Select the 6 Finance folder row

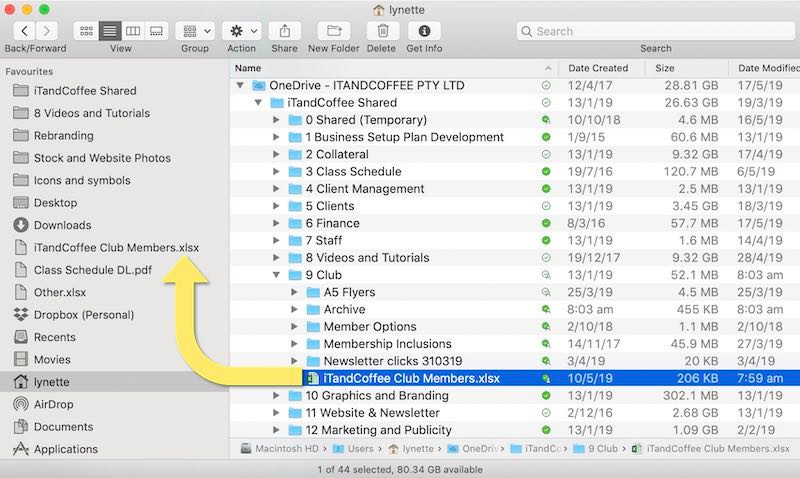515,223
